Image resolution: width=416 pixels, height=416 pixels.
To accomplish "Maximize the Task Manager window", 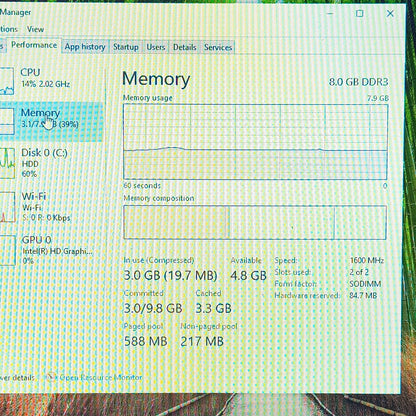I will 359,13.
